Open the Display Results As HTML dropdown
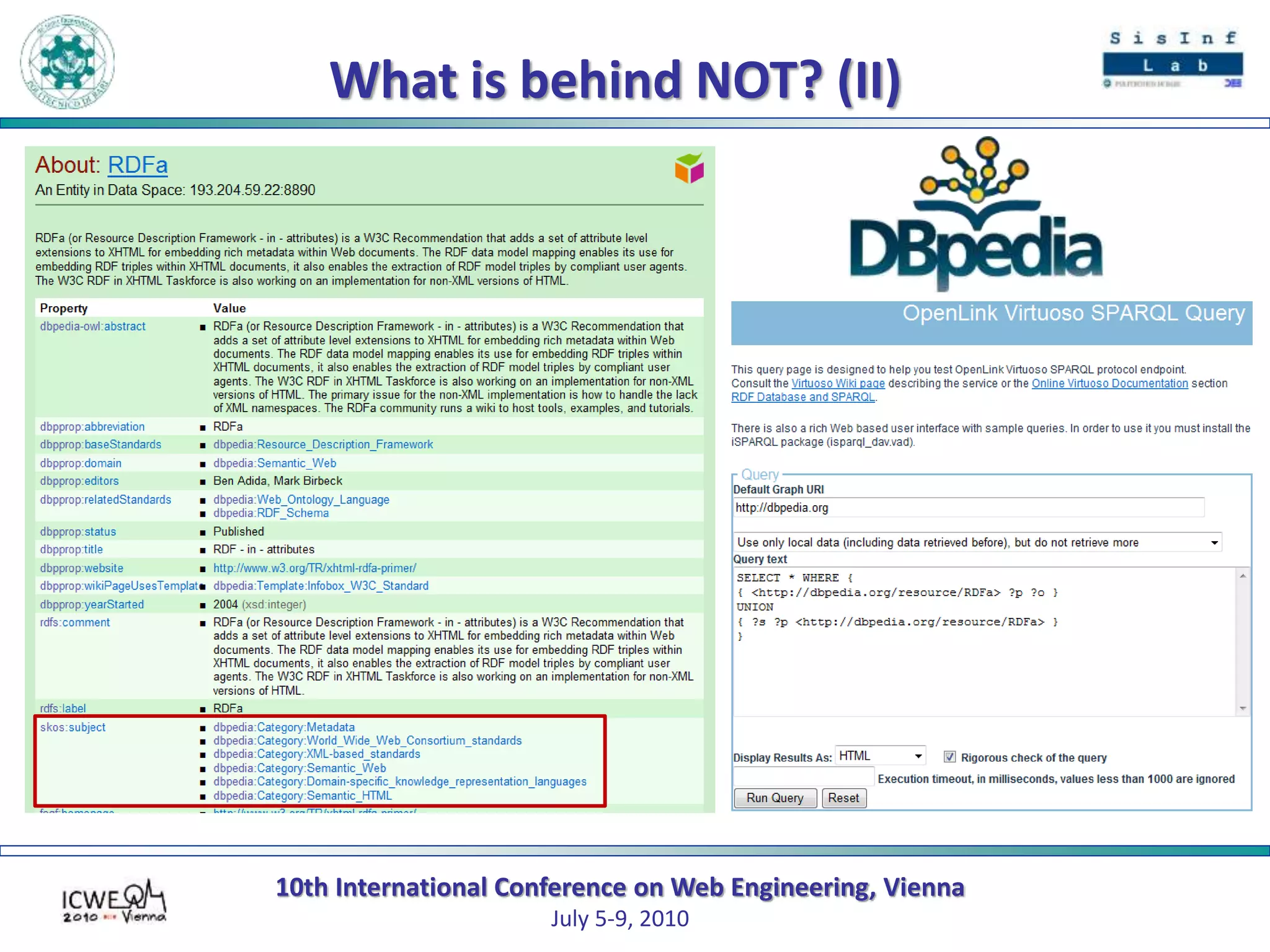This screenshot has width=1270, height=952. 881,756
